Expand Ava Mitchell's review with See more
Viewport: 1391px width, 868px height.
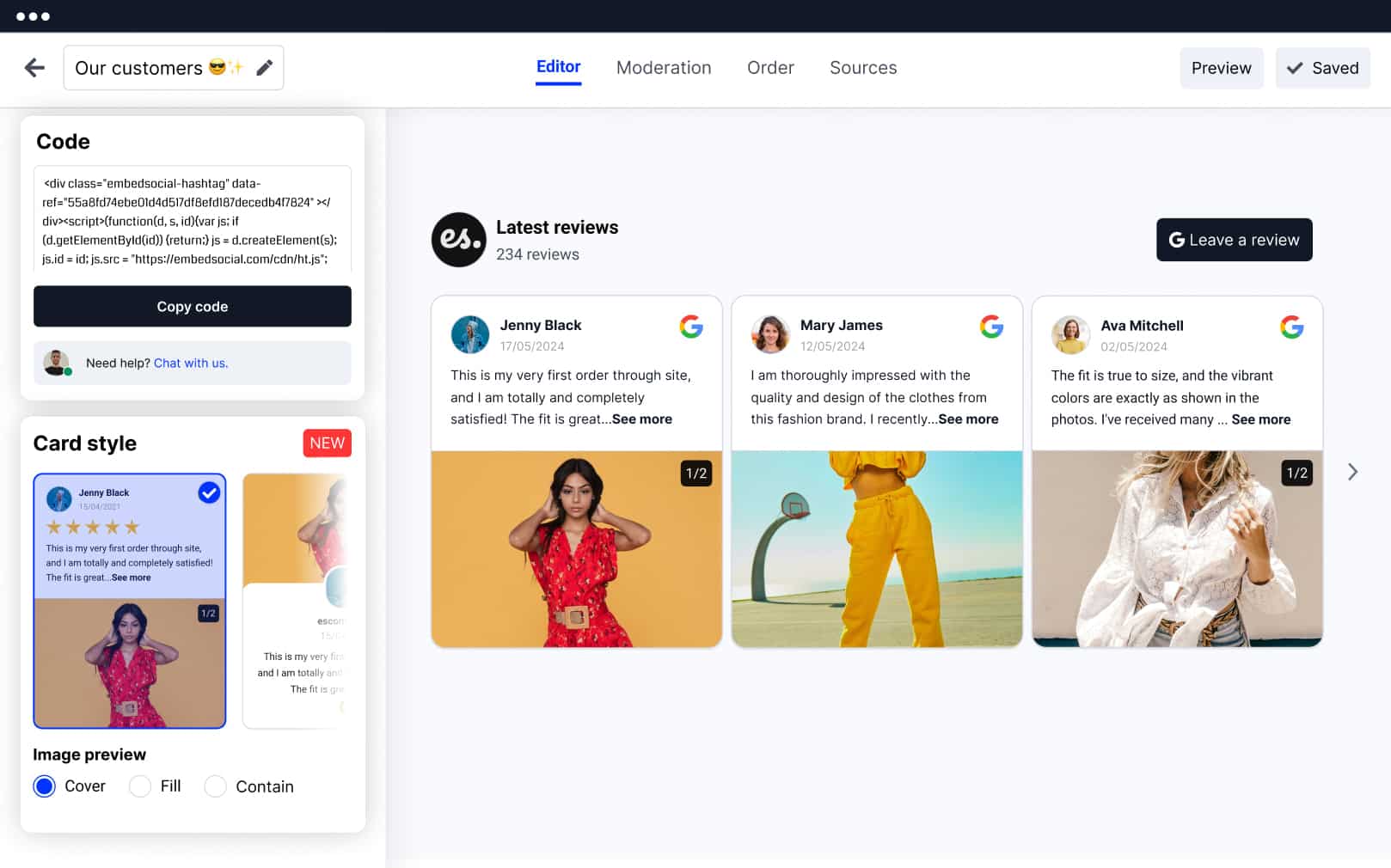(1260, 419)
